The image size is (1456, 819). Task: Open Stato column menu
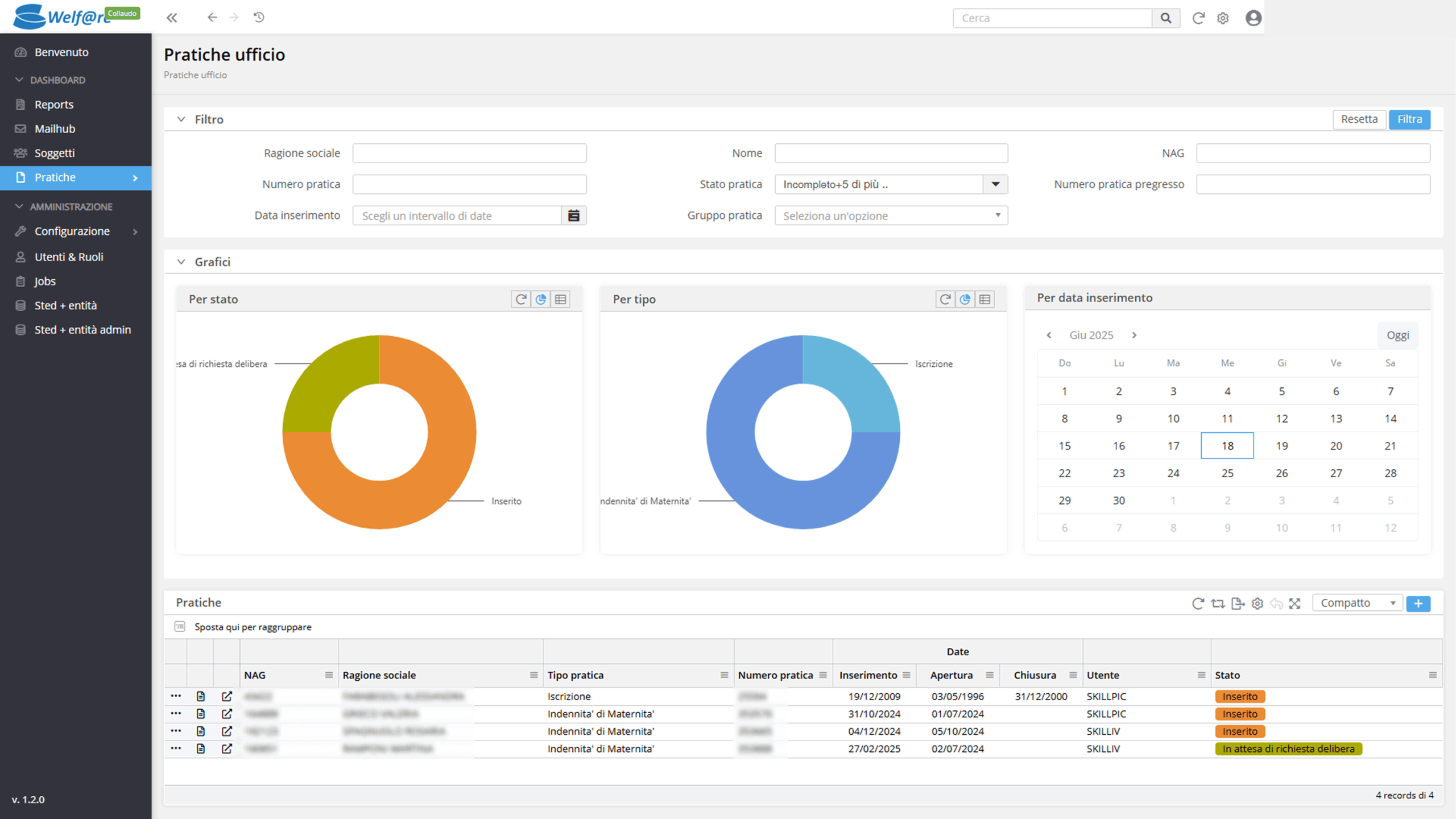click(1433, 675)
